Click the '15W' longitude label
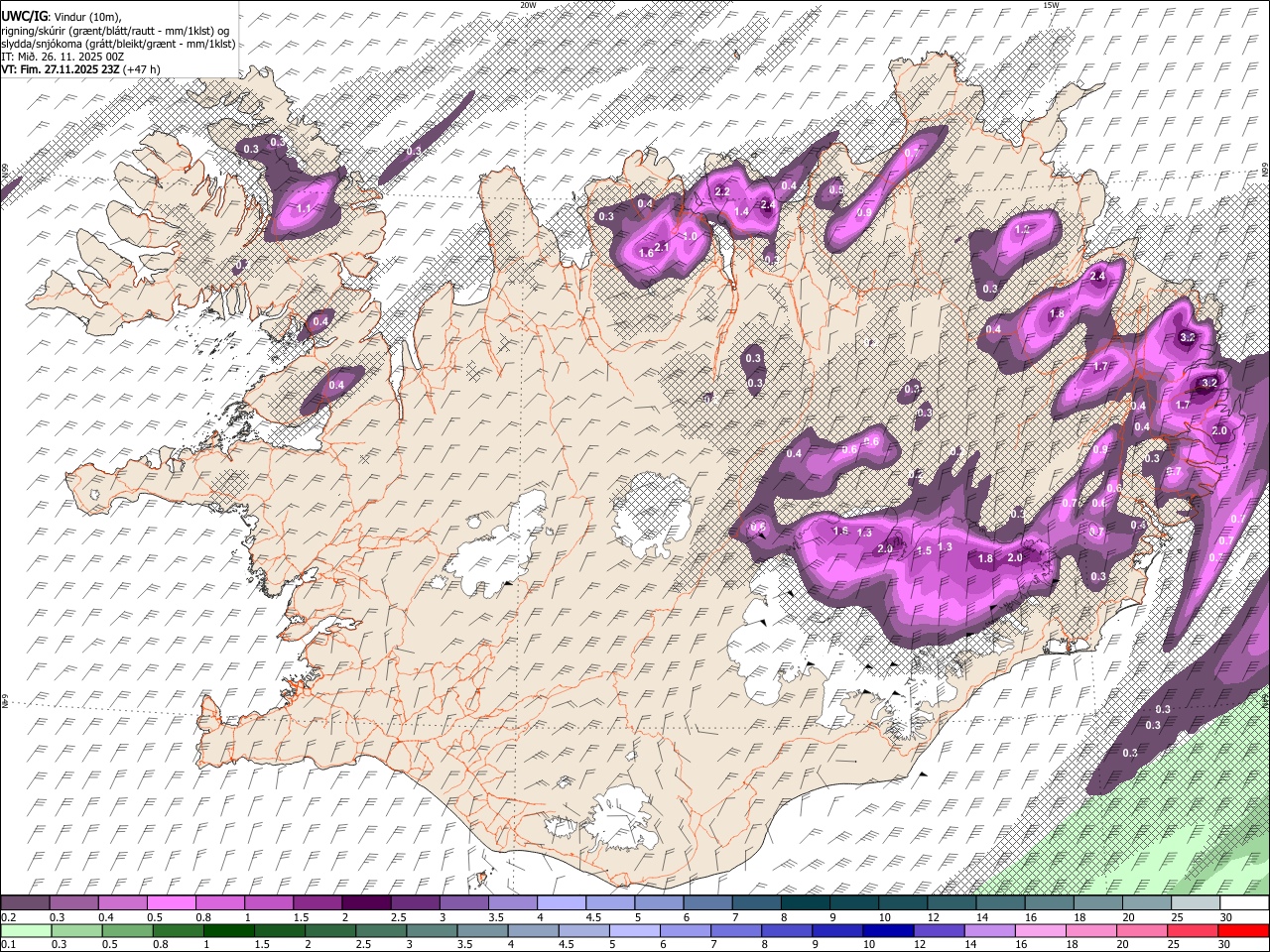 [x=1051, y=5]
